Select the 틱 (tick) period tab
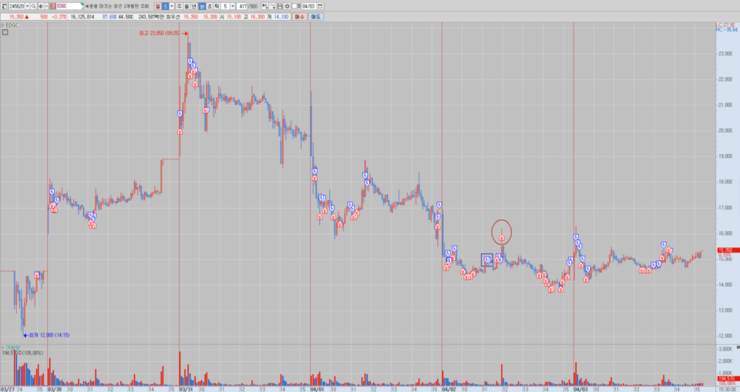Screen dimensions: 740x392 [x=217, y=6]
